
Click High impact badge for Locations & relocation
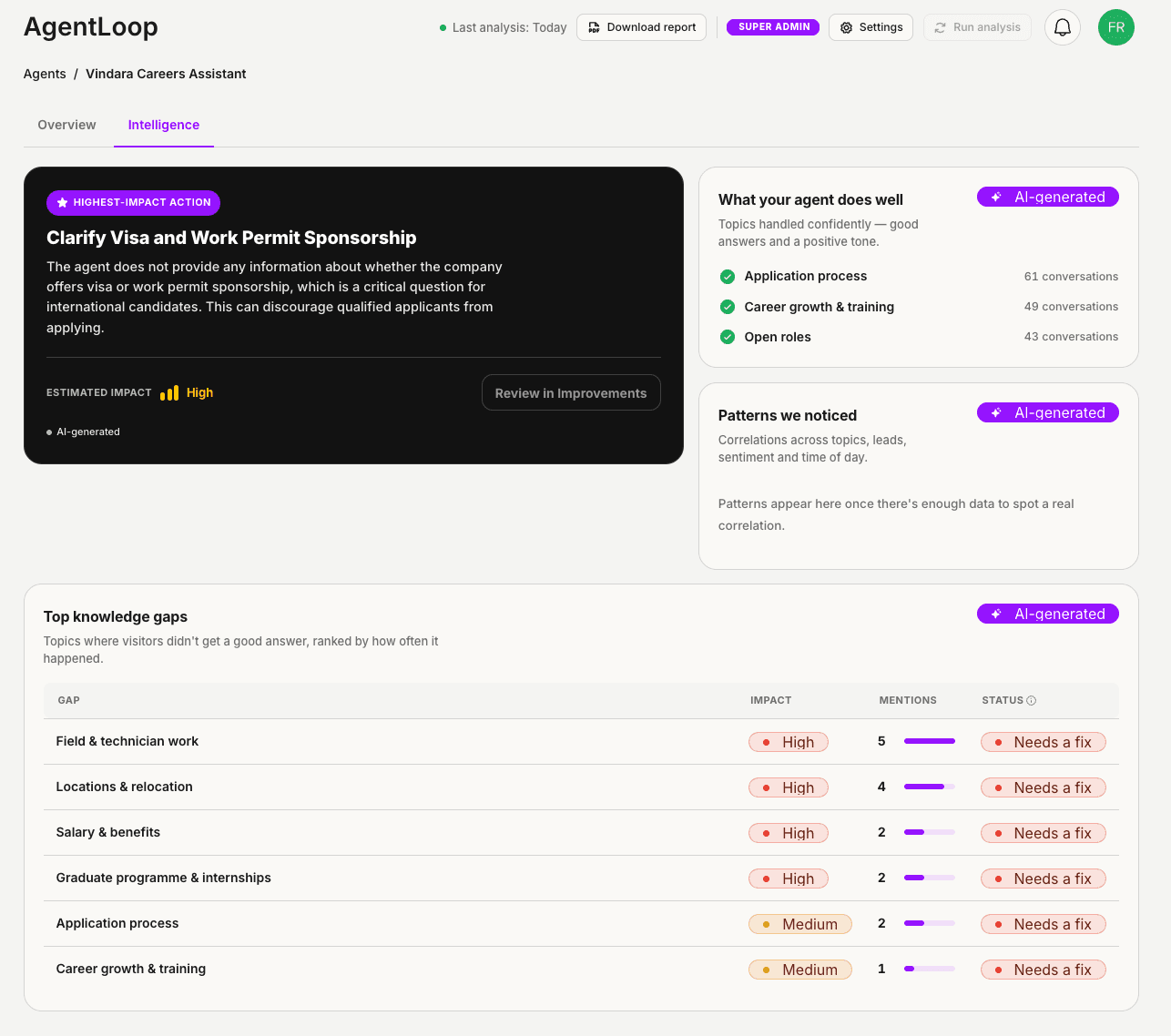[x=789, y=787]
